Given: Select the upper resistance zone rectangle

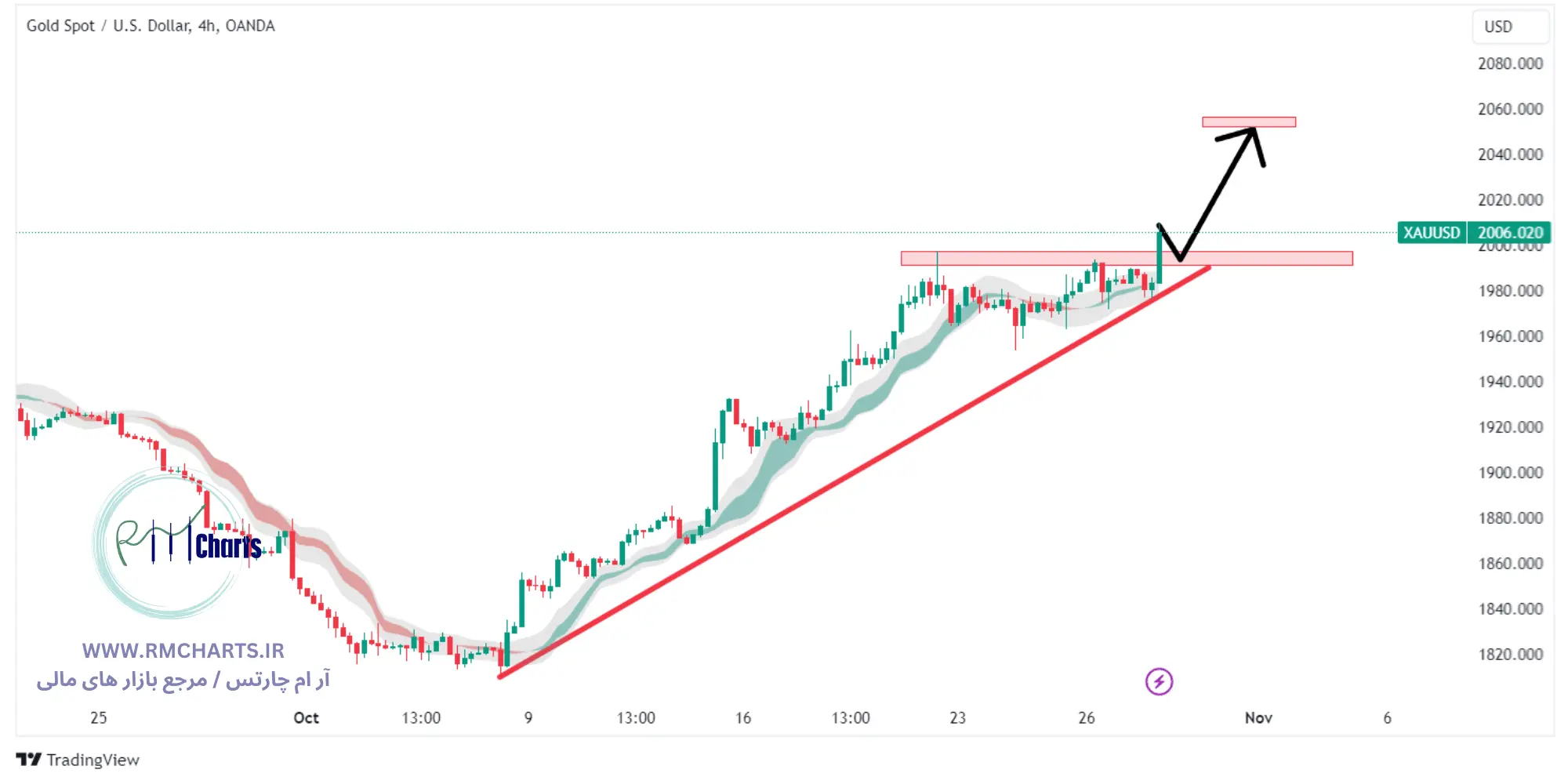Looking at the screenshot, I should pos(1248,122).
